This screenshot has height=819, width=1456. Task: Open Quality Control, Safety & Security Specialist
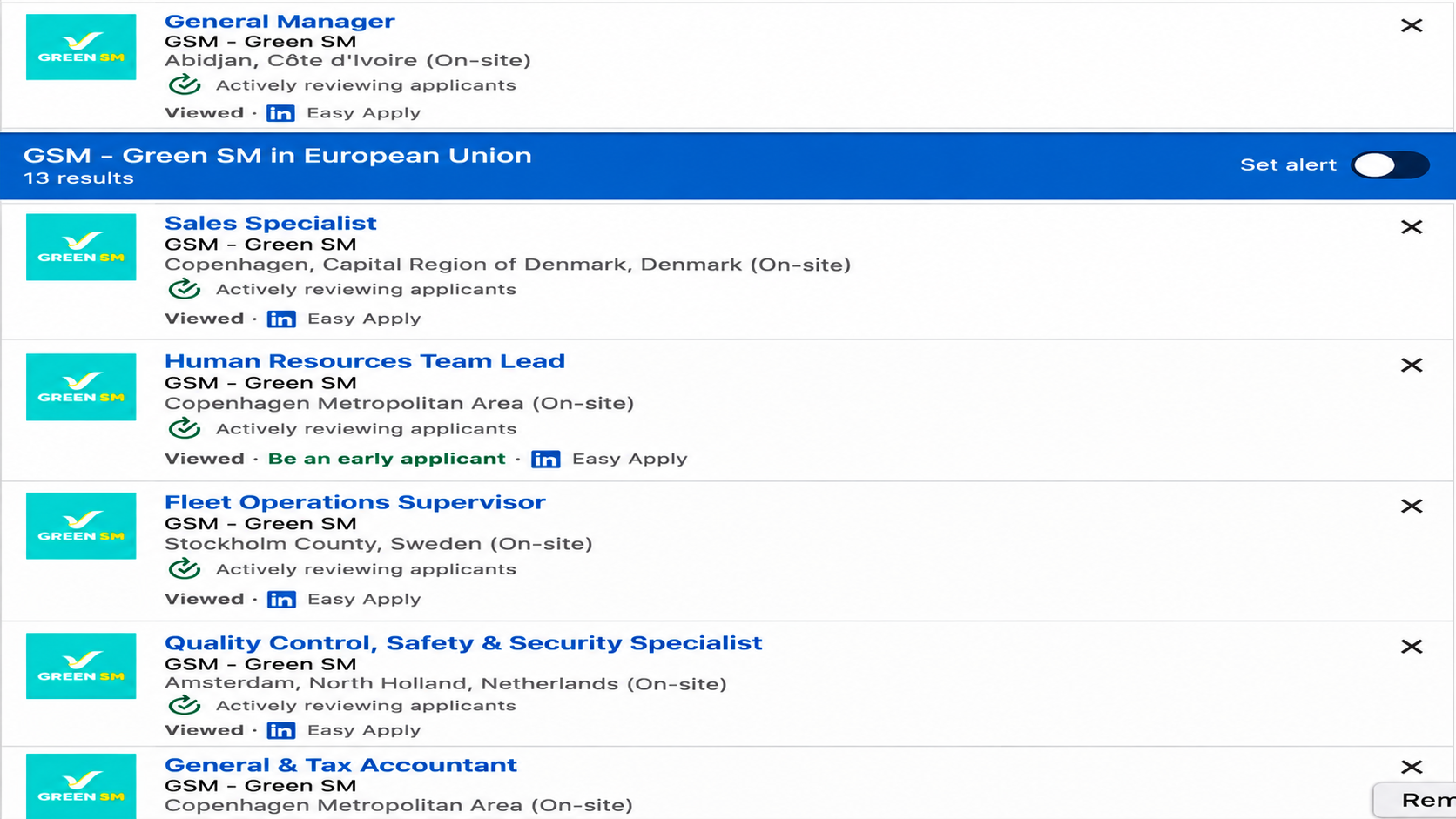point(463,642)
